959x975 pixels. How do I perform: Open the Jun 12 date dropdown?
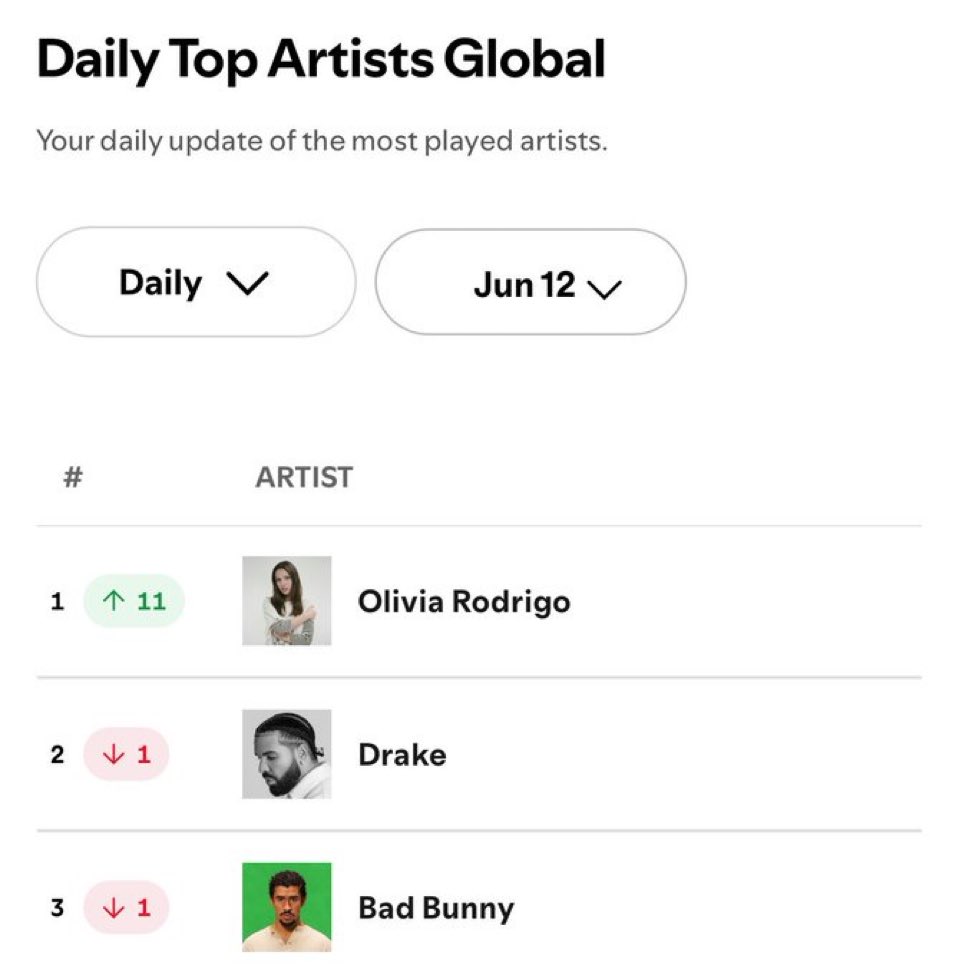pos(530,282)
